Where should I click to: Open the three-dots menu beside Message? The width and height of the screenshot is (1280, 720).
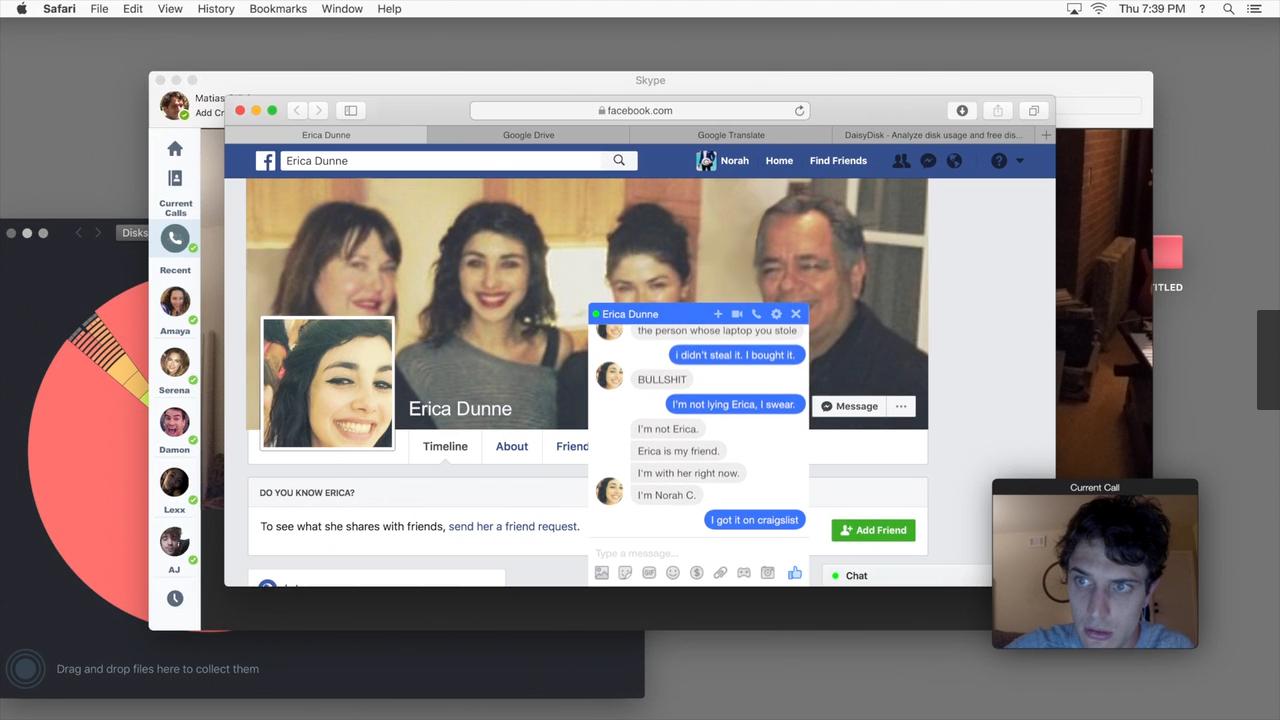(x=901, y=406)
